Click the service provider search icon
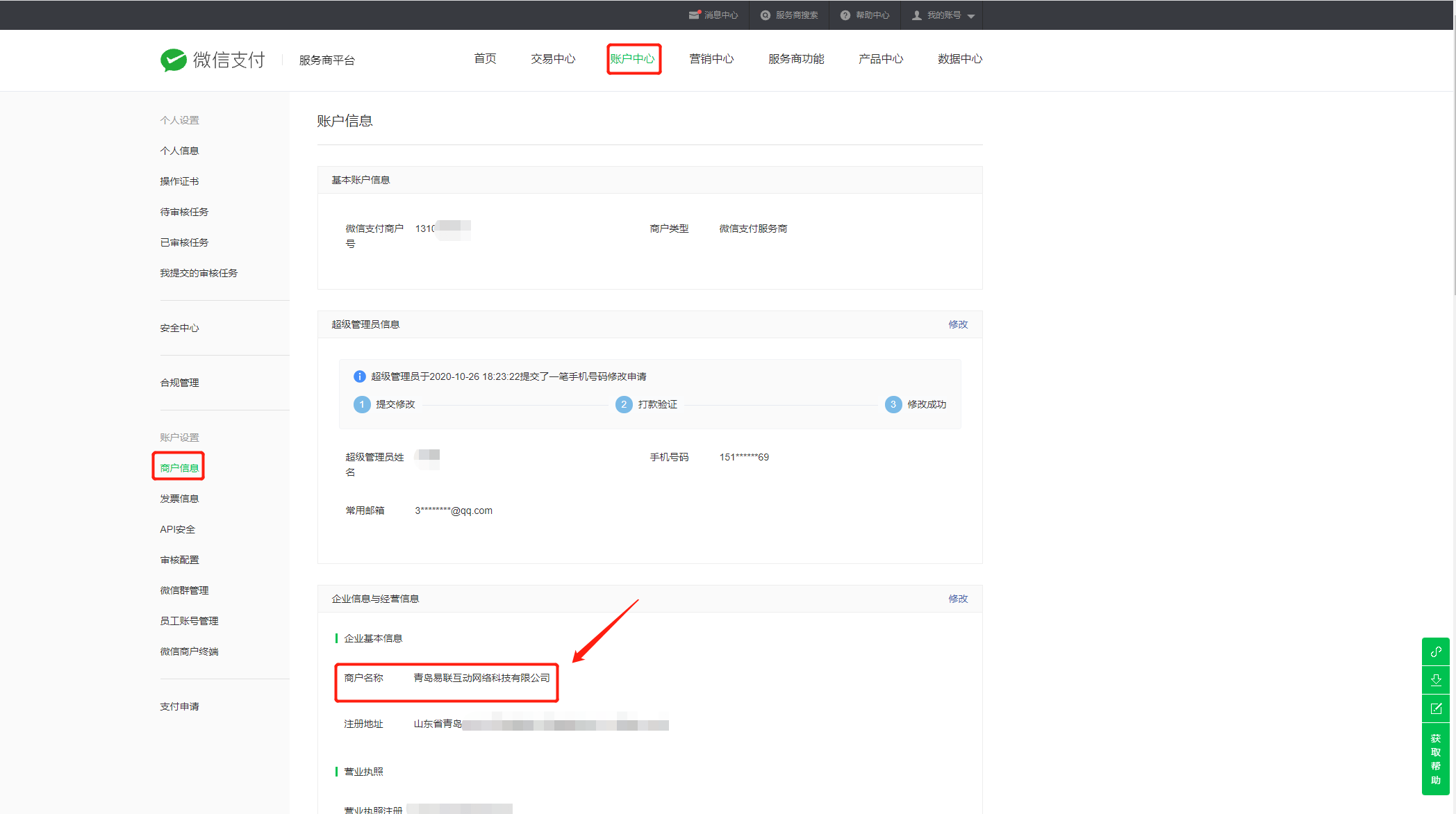Image resolution: width=1456 pixels, height=814 pixels. [765, 15]
